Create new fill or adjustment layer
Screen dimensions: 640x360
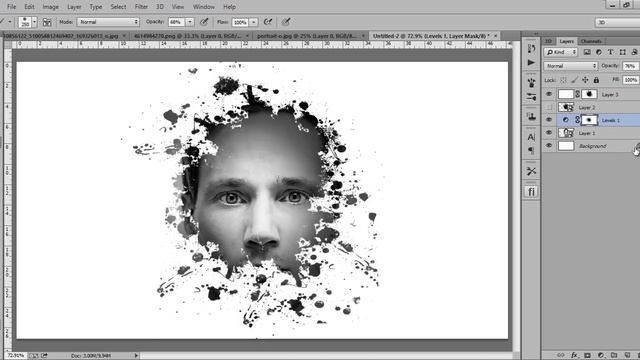tap(601, 355)
